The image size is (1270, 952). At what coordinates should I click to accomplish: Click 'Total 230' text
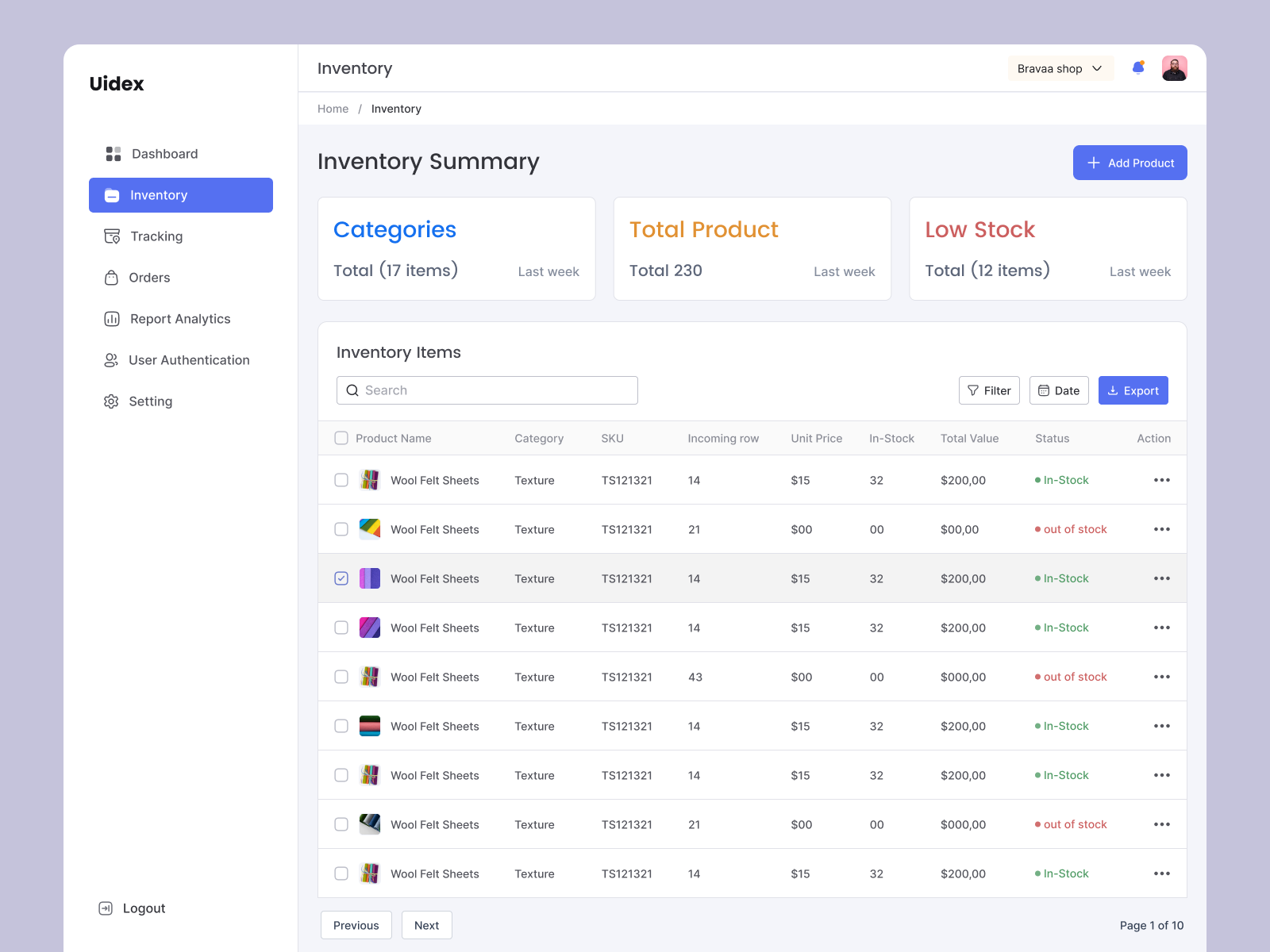pyautogui.click(x=666, y=271)
